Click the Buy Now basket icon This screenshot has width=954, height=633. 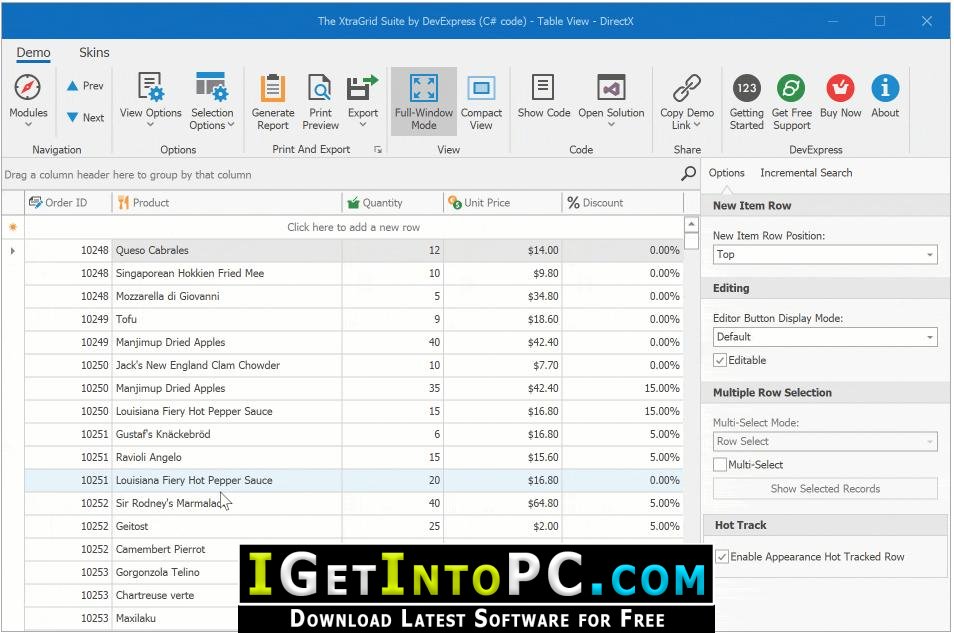coord(840,88)
